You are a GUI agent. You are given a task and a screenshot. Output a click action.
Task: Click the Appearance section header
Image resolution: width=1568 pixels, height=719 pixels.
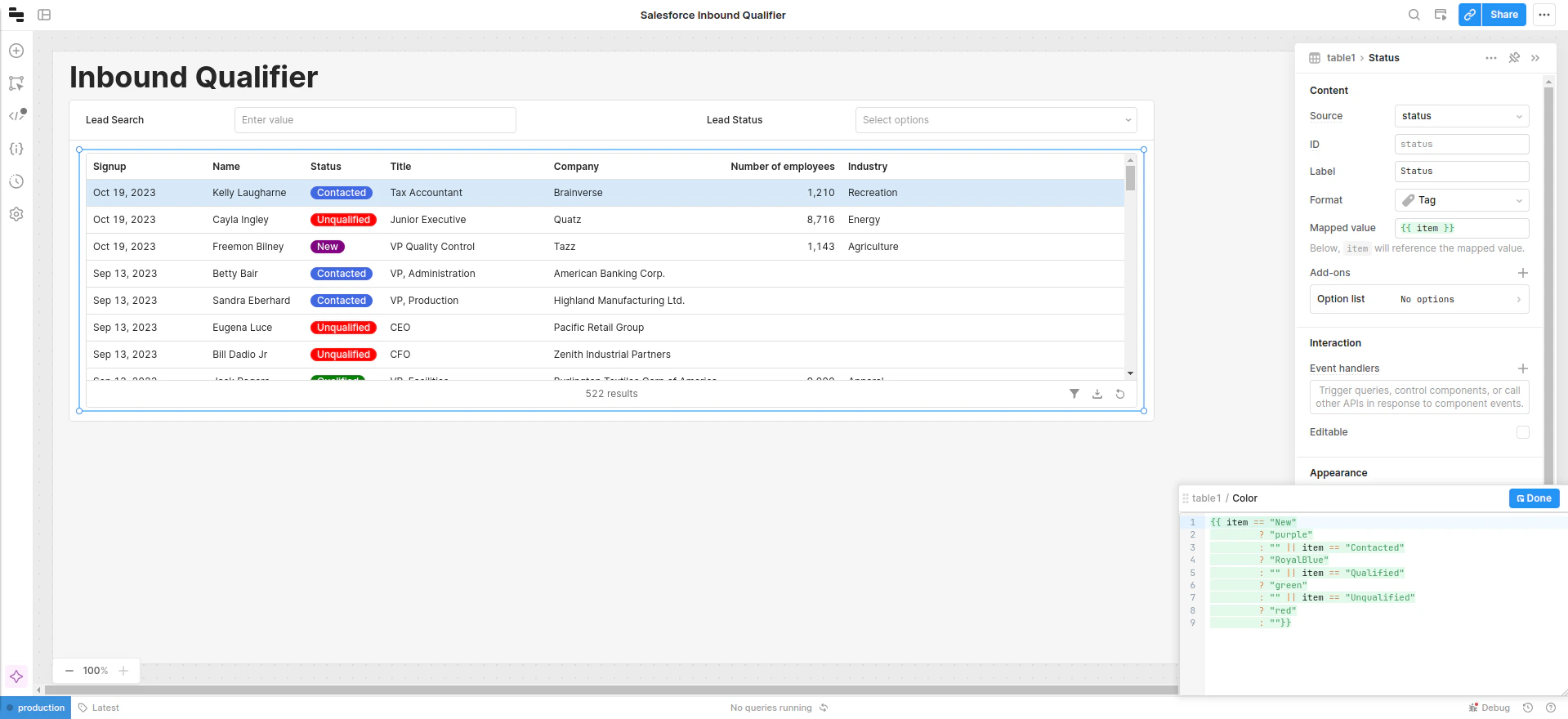pos(1338,473)
